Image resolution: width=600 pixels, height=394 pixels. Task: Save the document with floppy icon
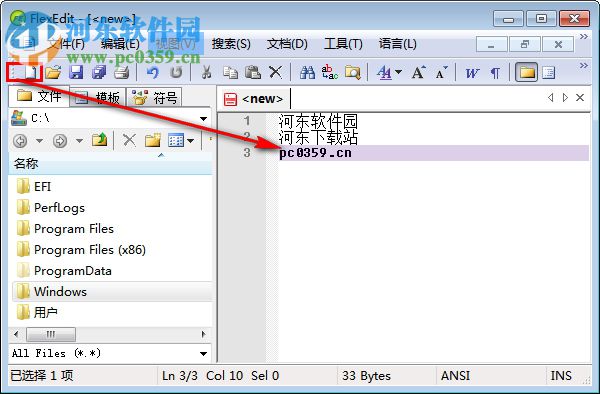click(x=76, y=72)
